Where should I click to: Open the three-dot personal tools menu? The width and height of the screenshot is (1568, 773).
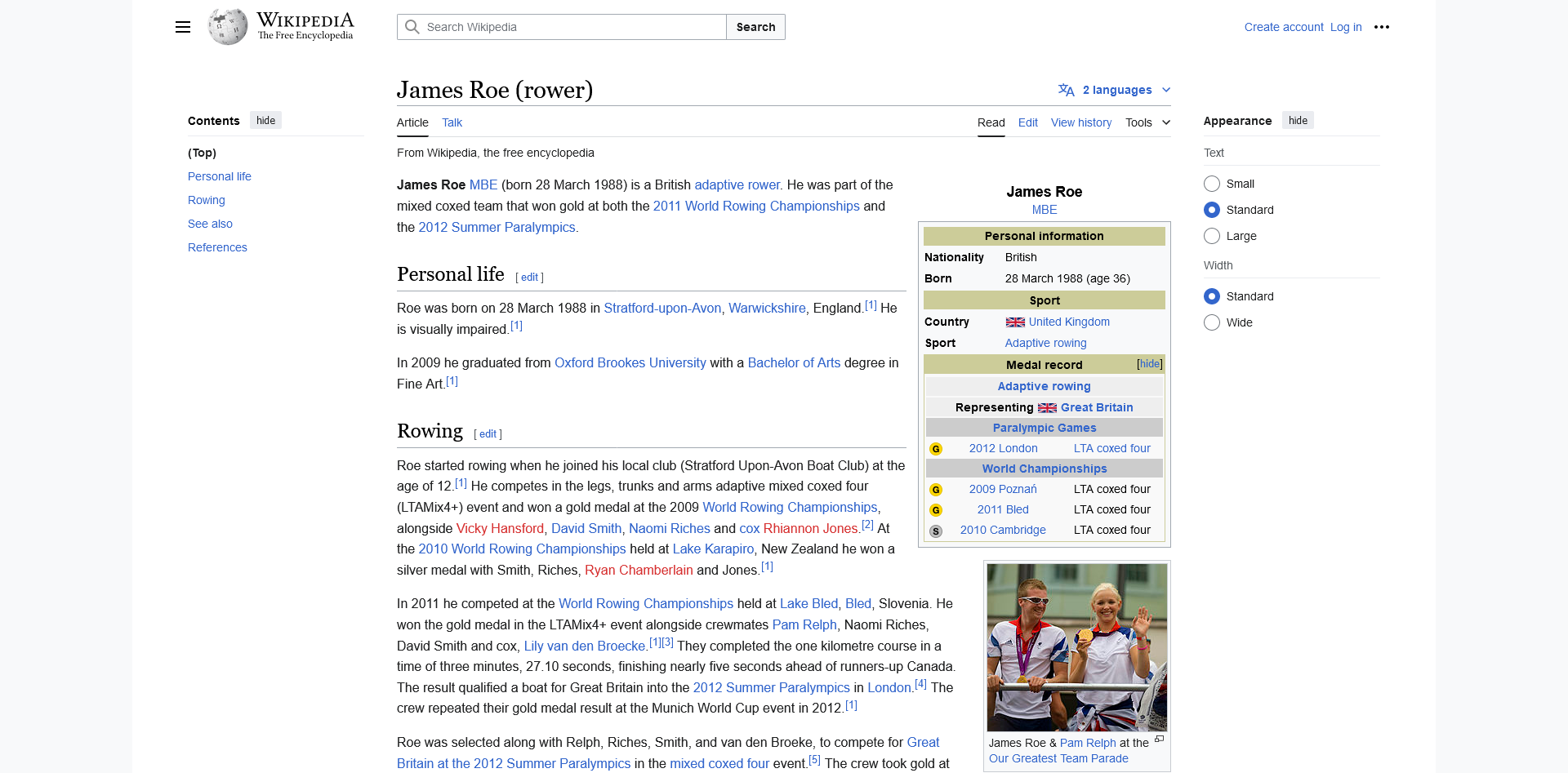1381,27
